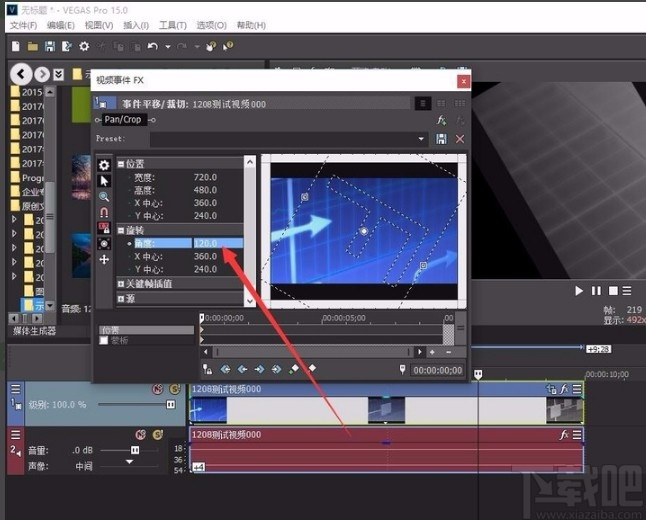
Task: Open the 插入(I) menu
Action: (x=136, y=25)
